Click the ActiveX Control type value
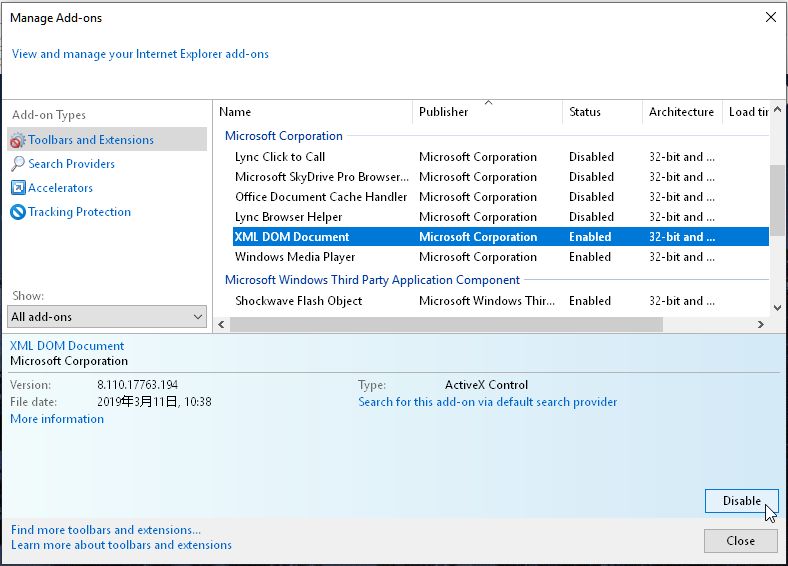788x566 pixels. pos(486,385)
